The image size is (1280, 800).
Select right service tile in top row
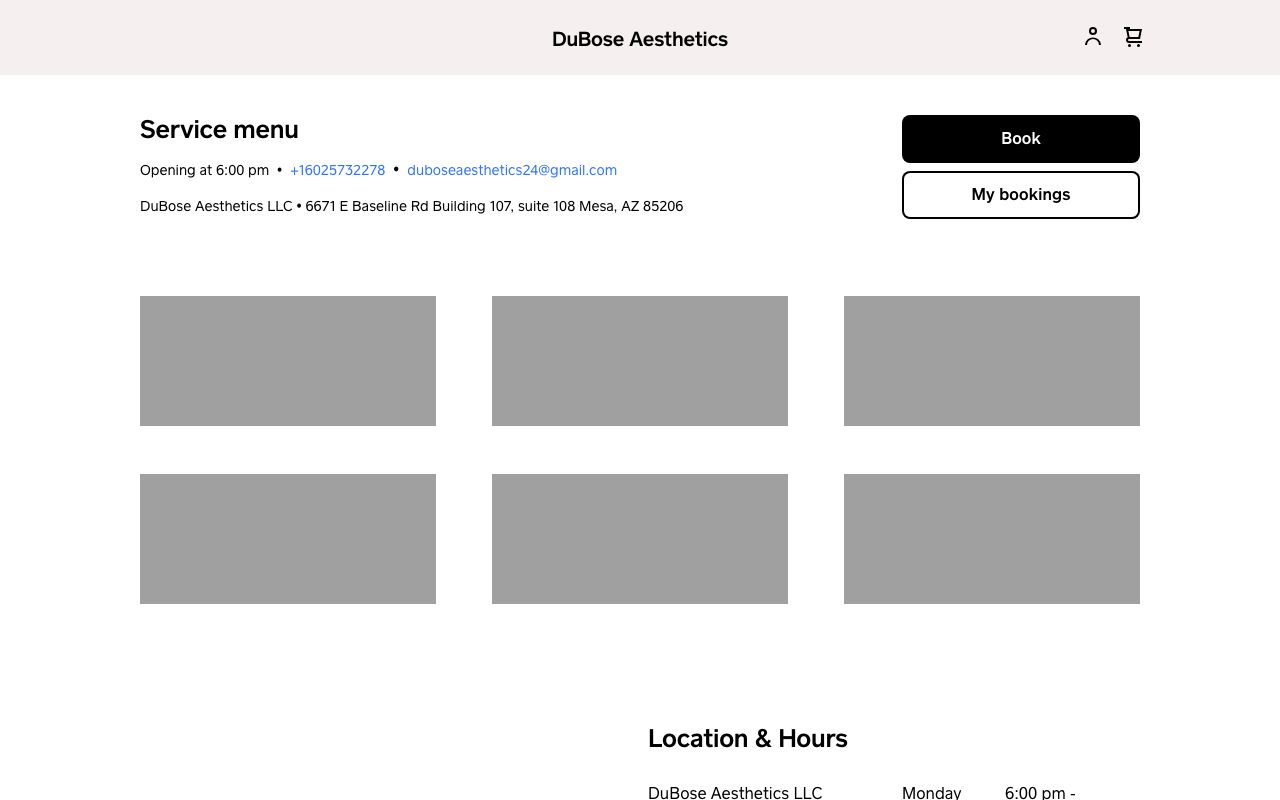[992, 361]
